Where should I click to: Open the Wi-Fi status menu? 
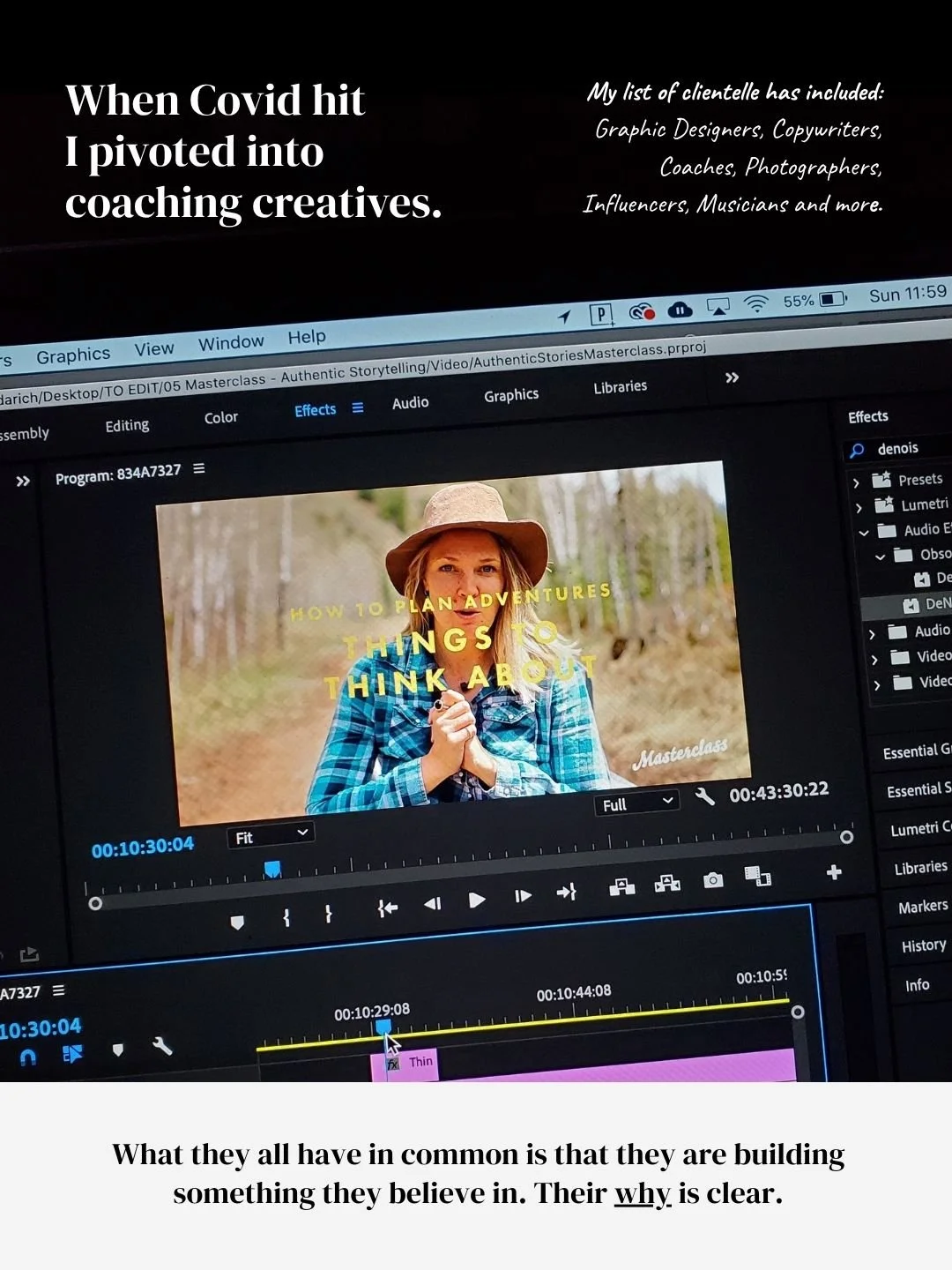755,304
